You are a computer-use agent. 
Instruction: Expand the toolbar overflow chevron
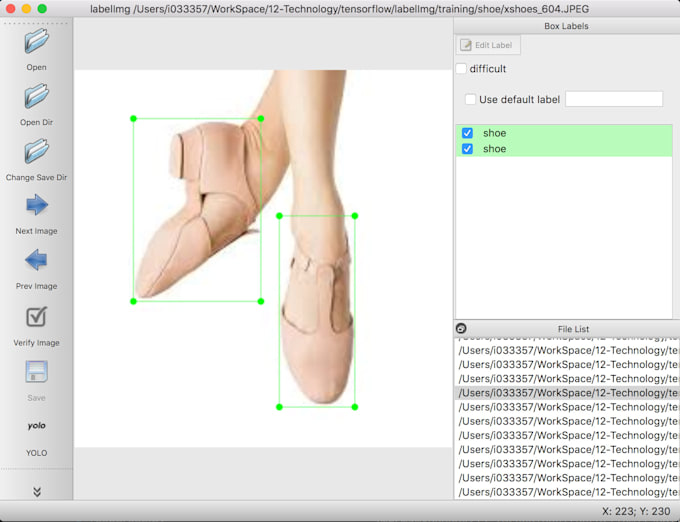[x=37, y=491]
